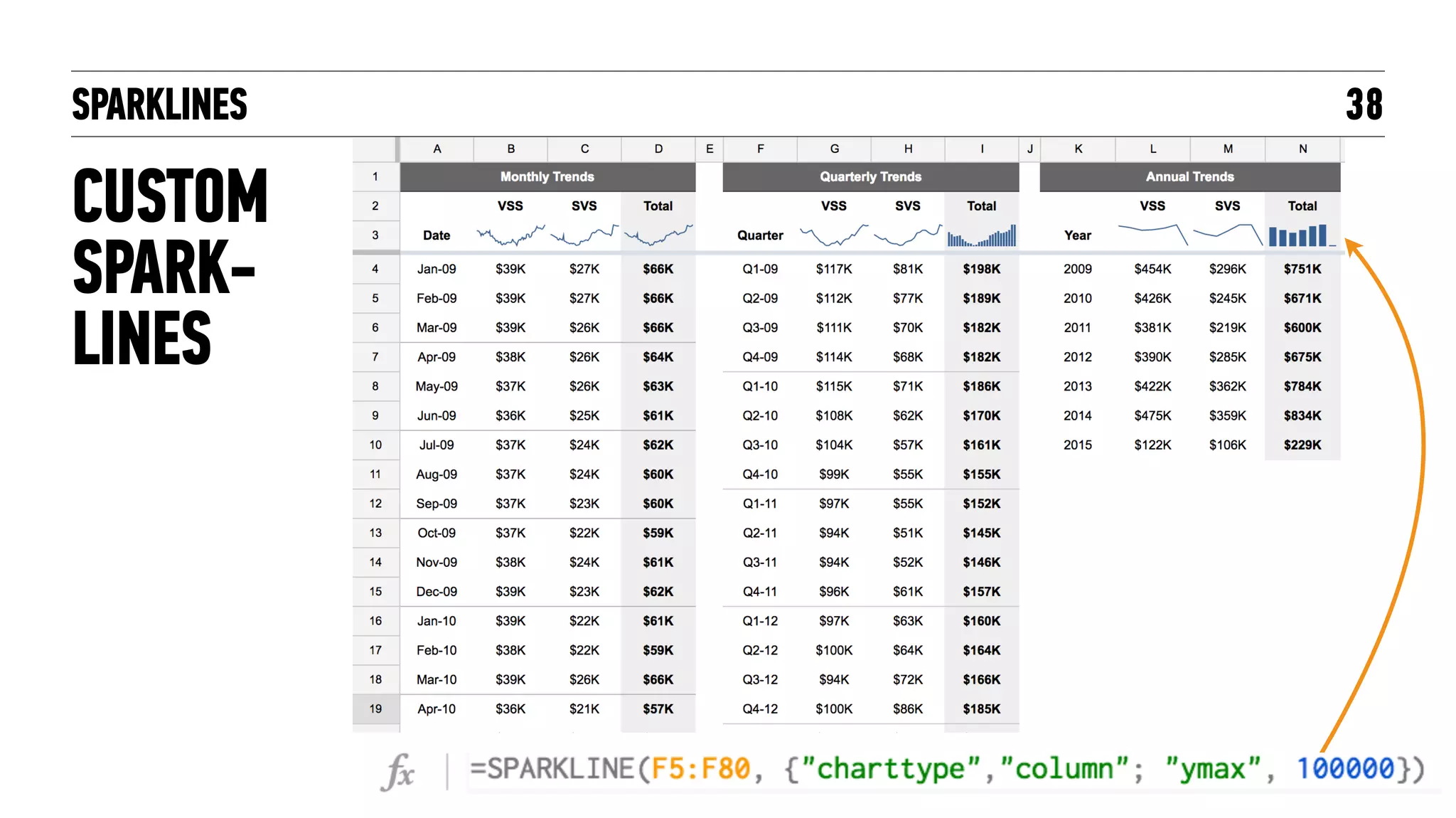Image resolution: width=1456 pixels, height=818 pixels.
Task: Click annual Total column sparkline
Action: (1302, 235)
